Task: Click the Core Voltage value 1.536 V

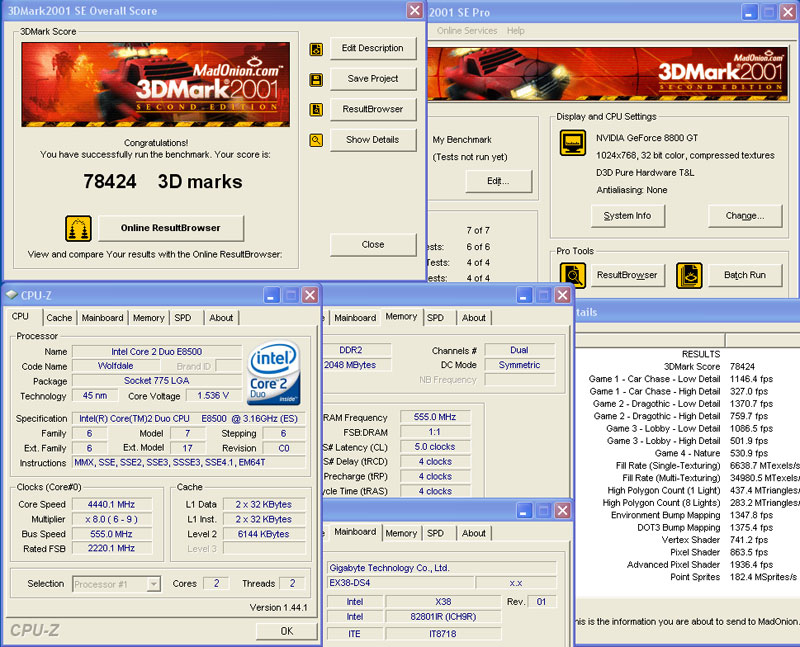Action: click(213, 395)
